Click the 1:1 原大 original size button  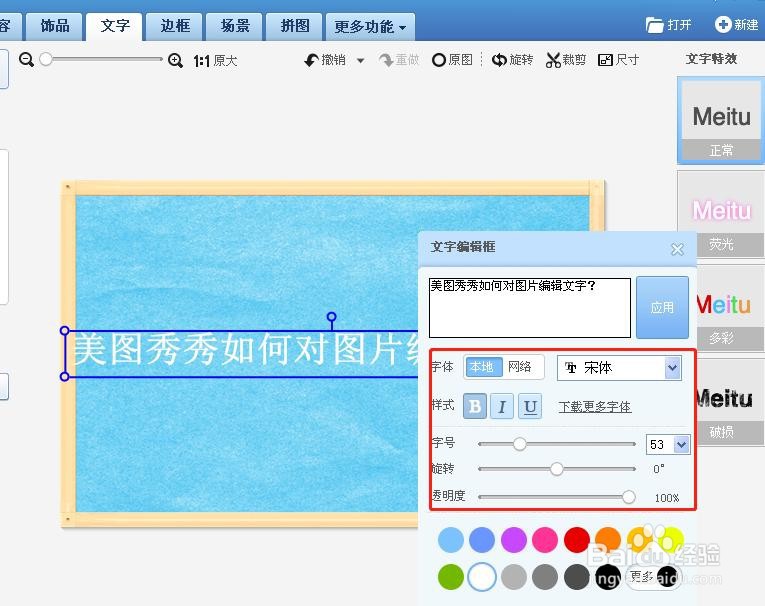point(215,61)
